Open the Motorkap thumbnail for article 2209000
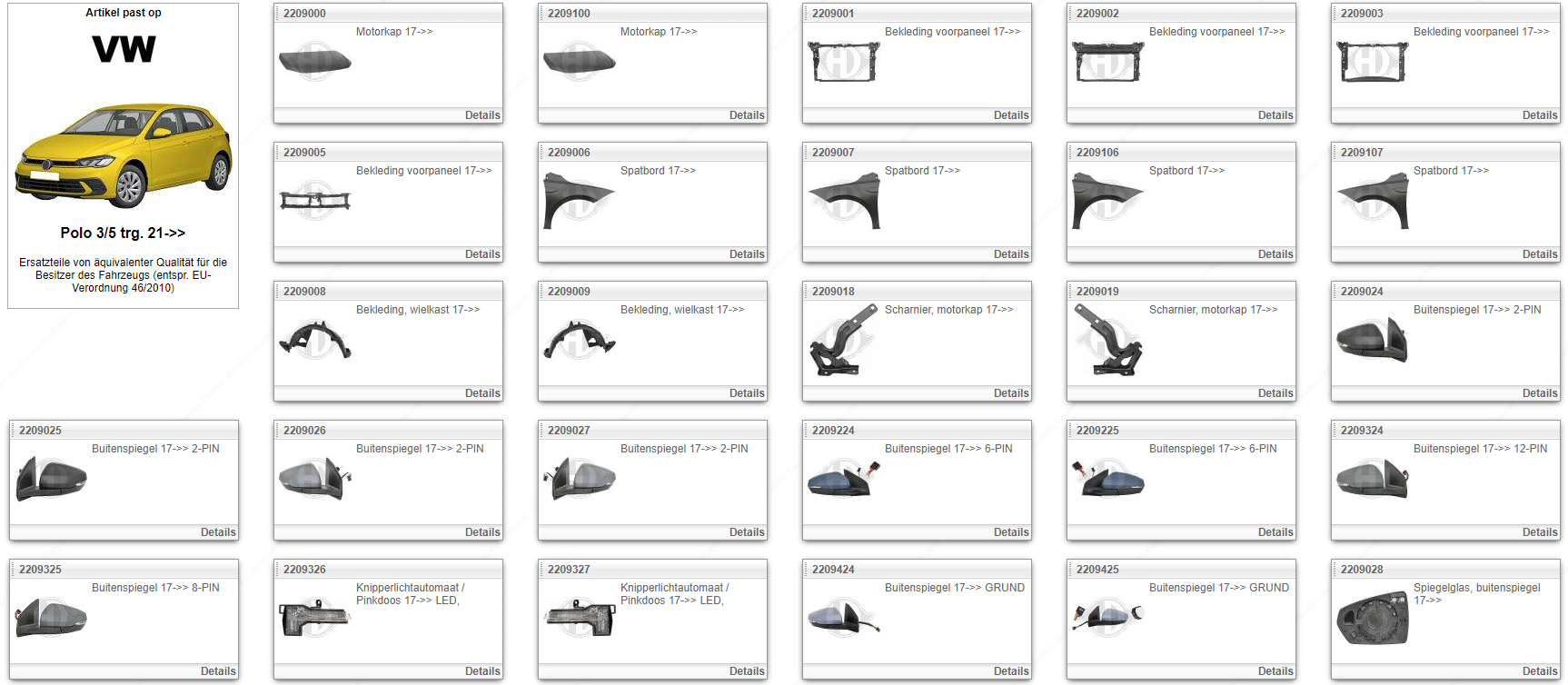 [314, 62]
